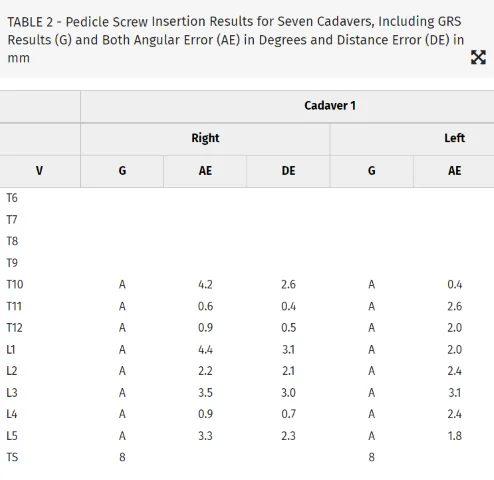Select the T6 row label
Viewport: 494px width, 480px height.
point(12,198)
